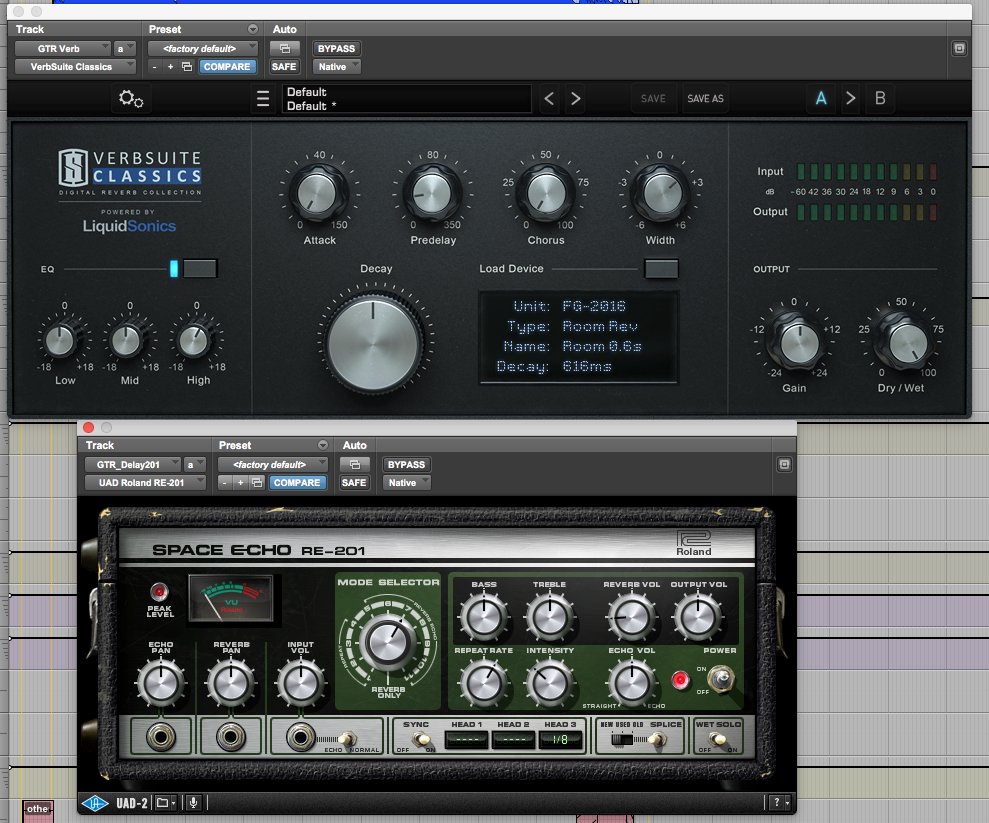Viewport: 989px width, 823px height.
Task: Open RE-201 Preset header menu arrow
Action: (x=323, y=445)
